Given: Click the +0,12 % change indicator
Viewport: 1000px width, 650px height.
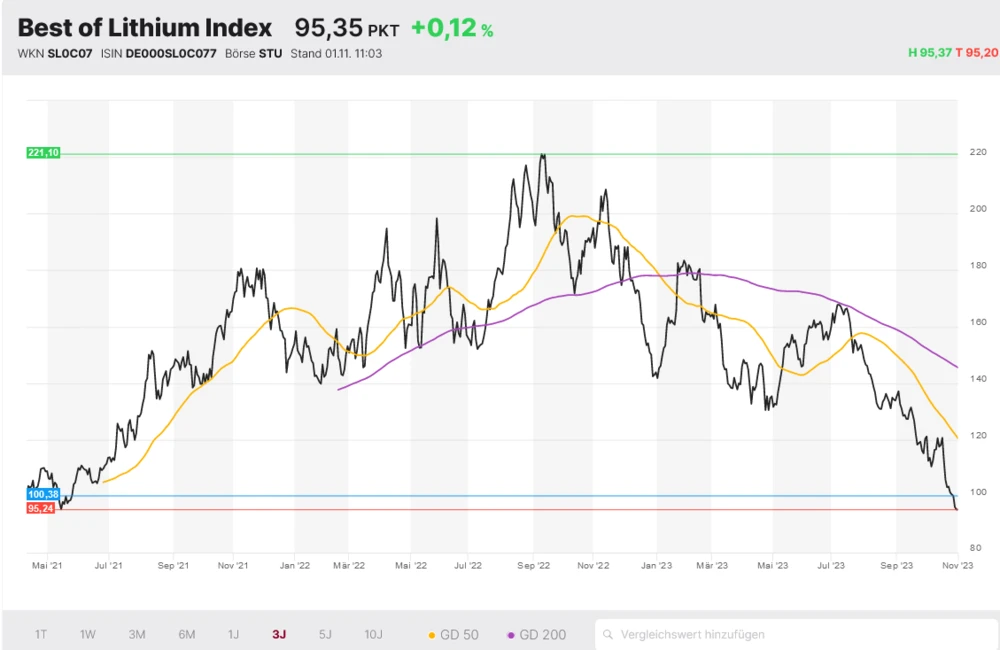Looking at the screenshot, I should tap(452, 29).
